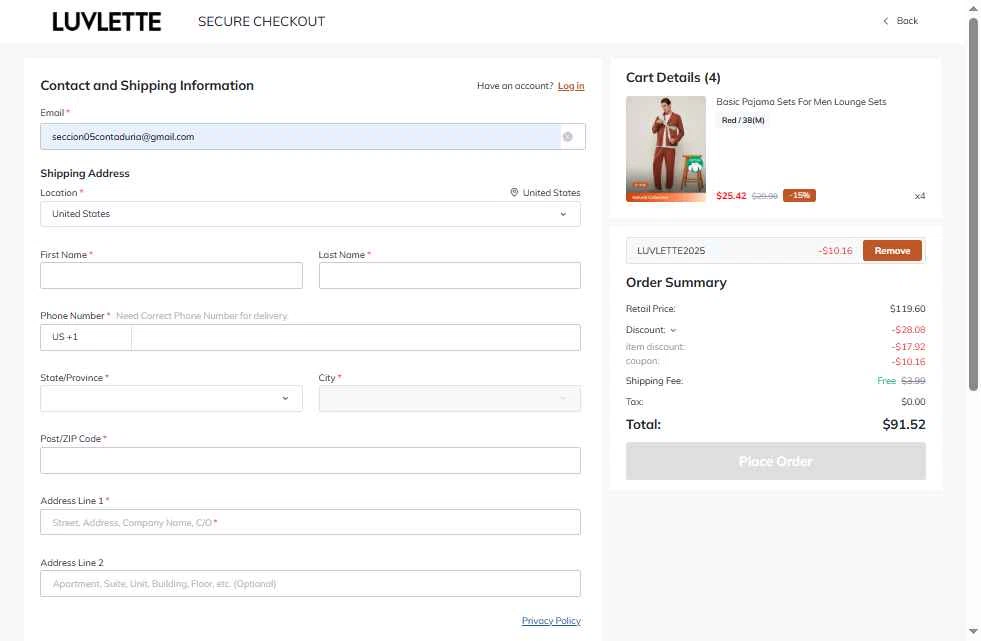Click the First Name input field

point(171,276)
